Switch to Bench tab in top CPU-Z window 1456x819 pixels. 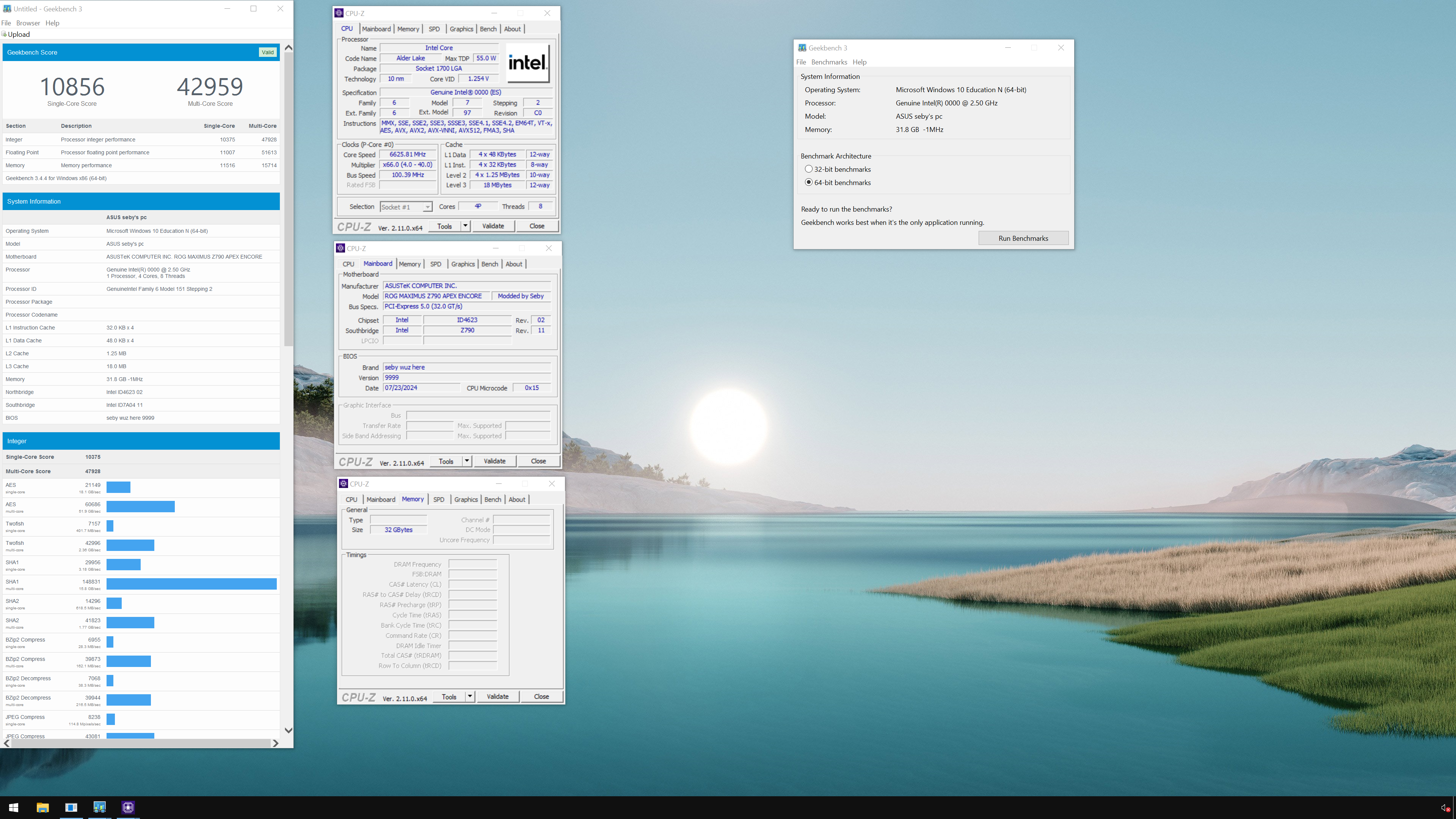tap(488, 29)
